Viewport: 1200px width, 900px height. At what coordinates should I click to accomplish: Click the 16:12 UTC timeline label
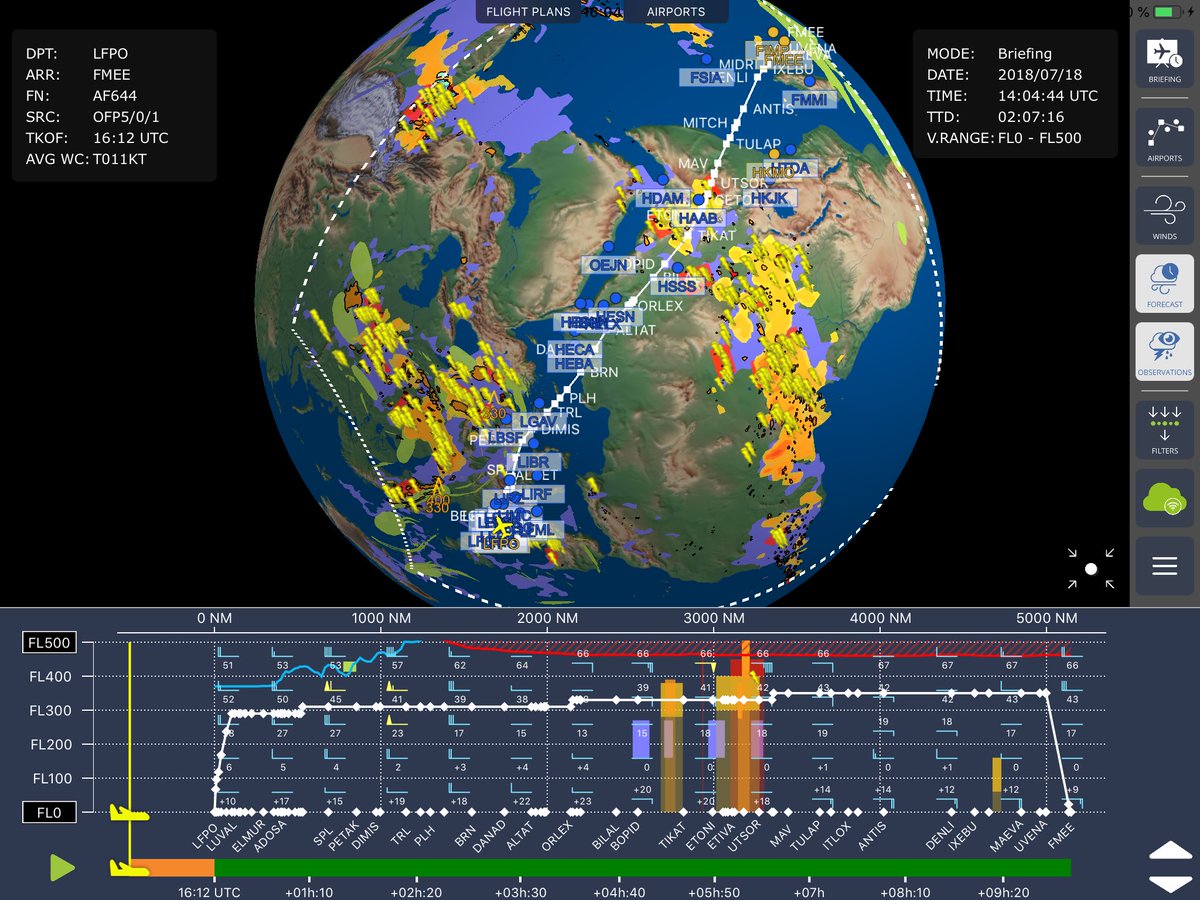(209, 891)
